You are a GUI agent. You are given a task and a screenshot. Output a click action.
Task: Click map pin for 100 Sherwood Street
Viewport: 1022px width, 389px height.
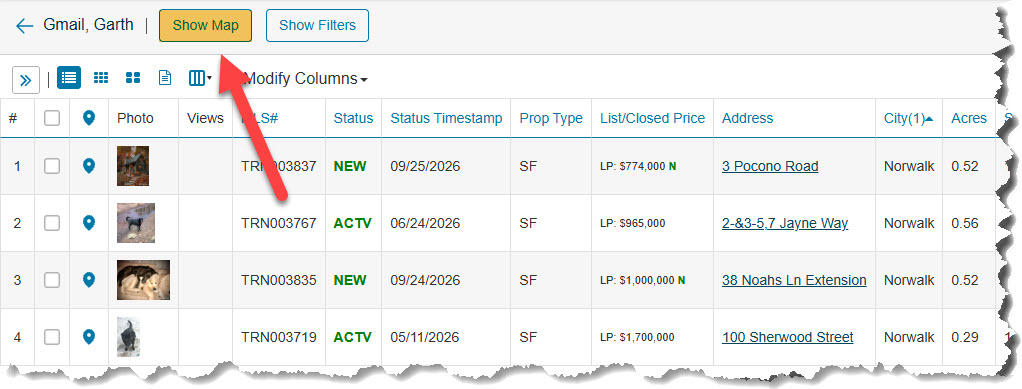[x=89, y=338]
